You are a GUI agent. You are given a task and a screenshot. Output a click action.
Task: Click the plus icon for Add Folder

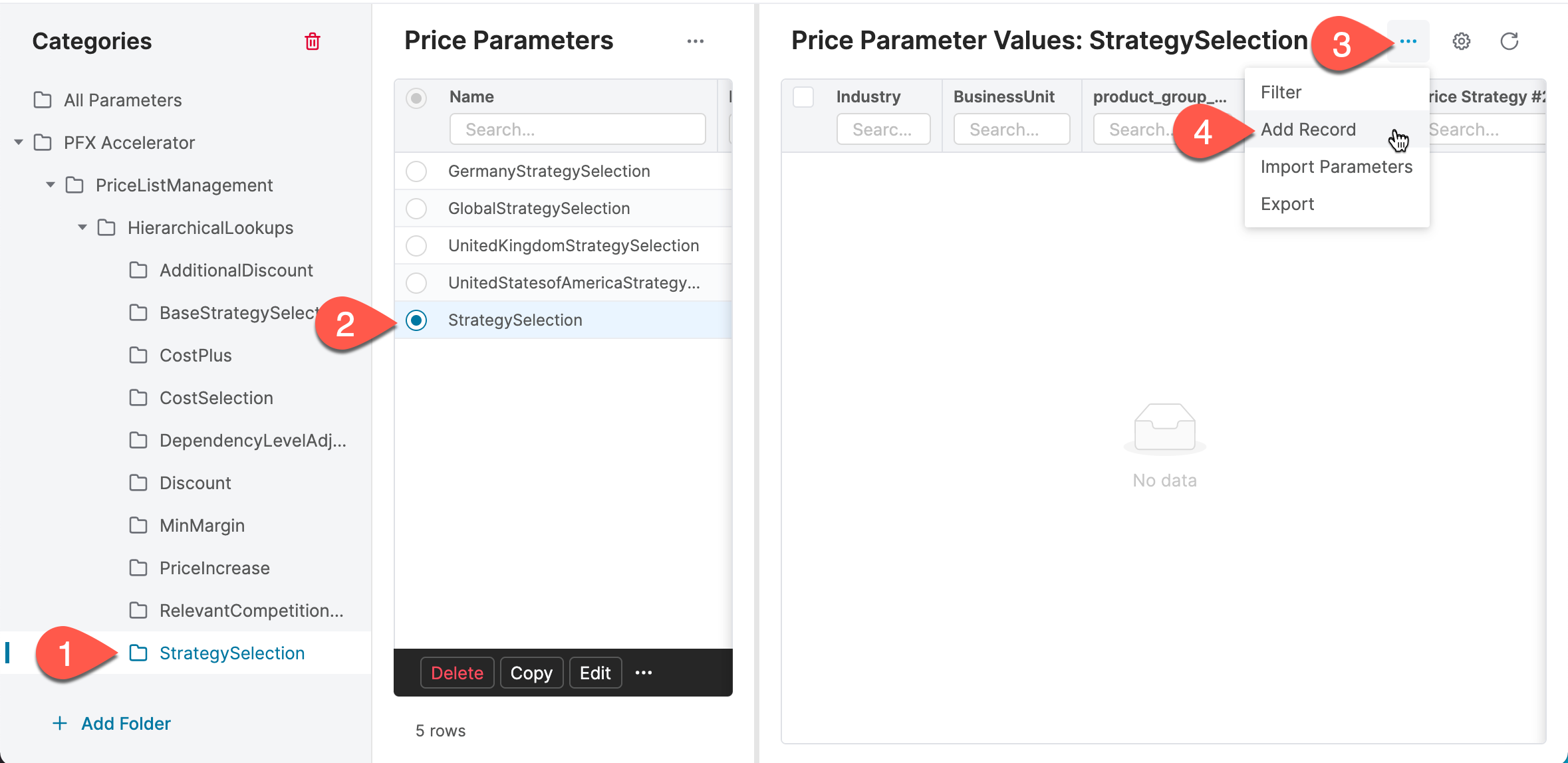(x=60, y=723)
